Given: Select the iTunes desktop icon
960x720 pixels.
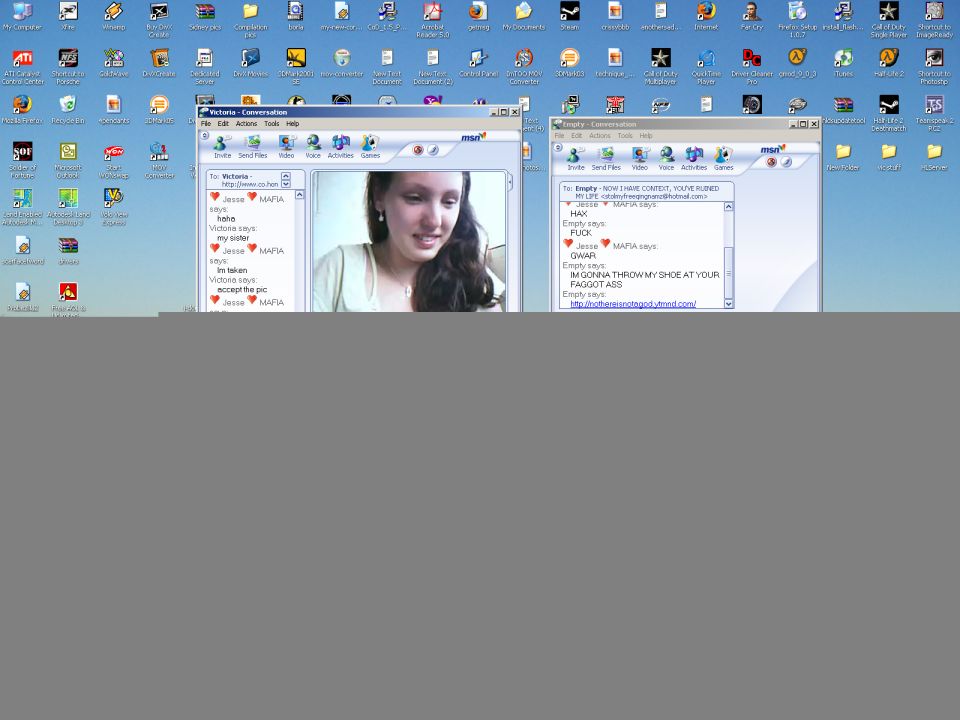Looking at the screenshot, I should (843, 62).
